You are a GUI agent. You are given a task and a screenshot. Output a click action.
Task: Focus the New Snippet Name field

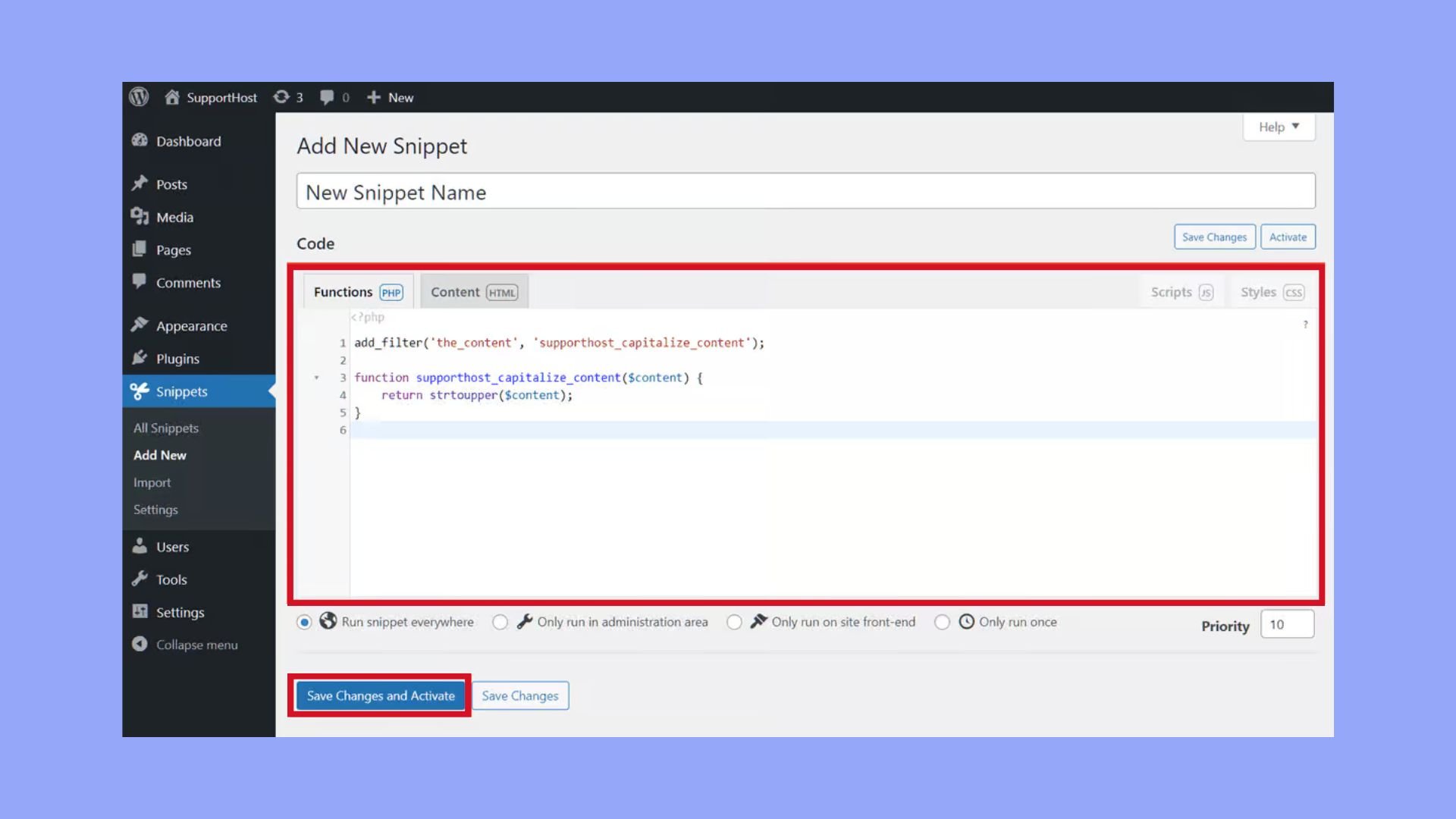point(805,192)
